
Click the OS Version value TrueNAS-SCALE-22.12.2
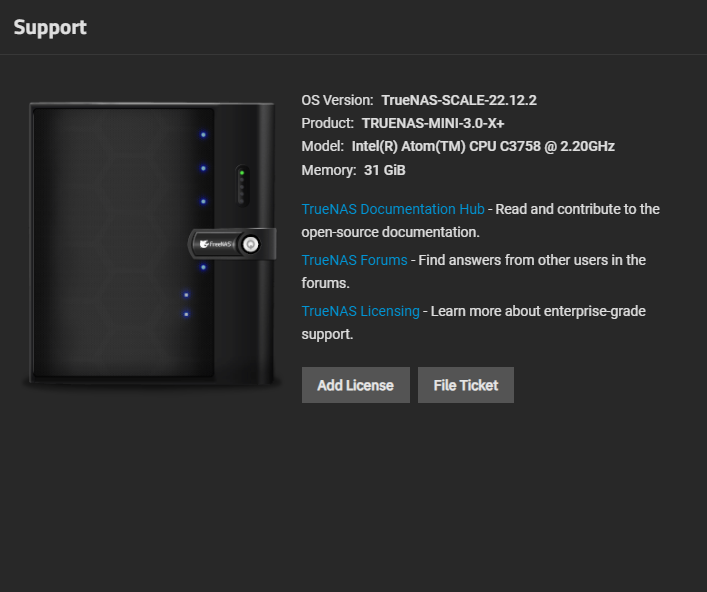click(459, 100)
